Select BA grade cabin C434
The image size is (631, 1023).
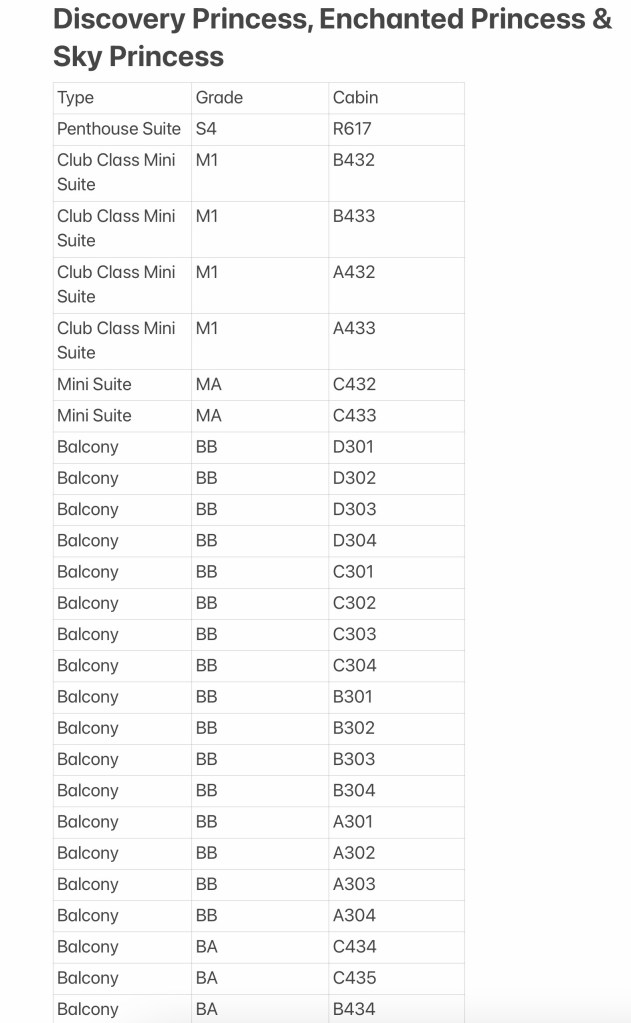pyautogui.click(x=354, y=946)
